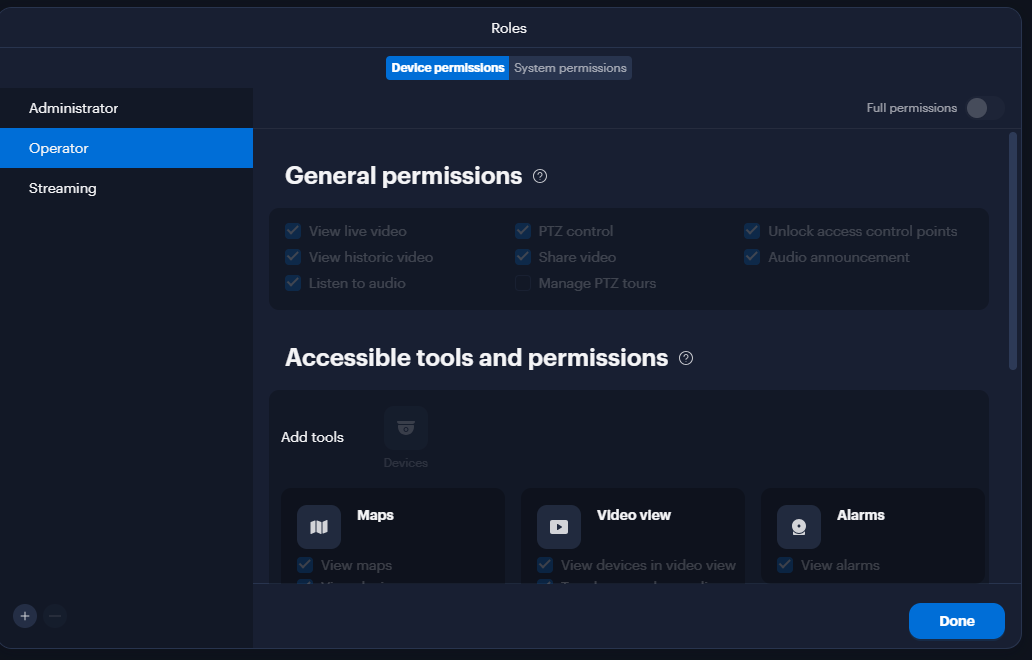Viewport: 1032px width, 660px height.
Task: Select the Operator role
Action: pos(126,148)
